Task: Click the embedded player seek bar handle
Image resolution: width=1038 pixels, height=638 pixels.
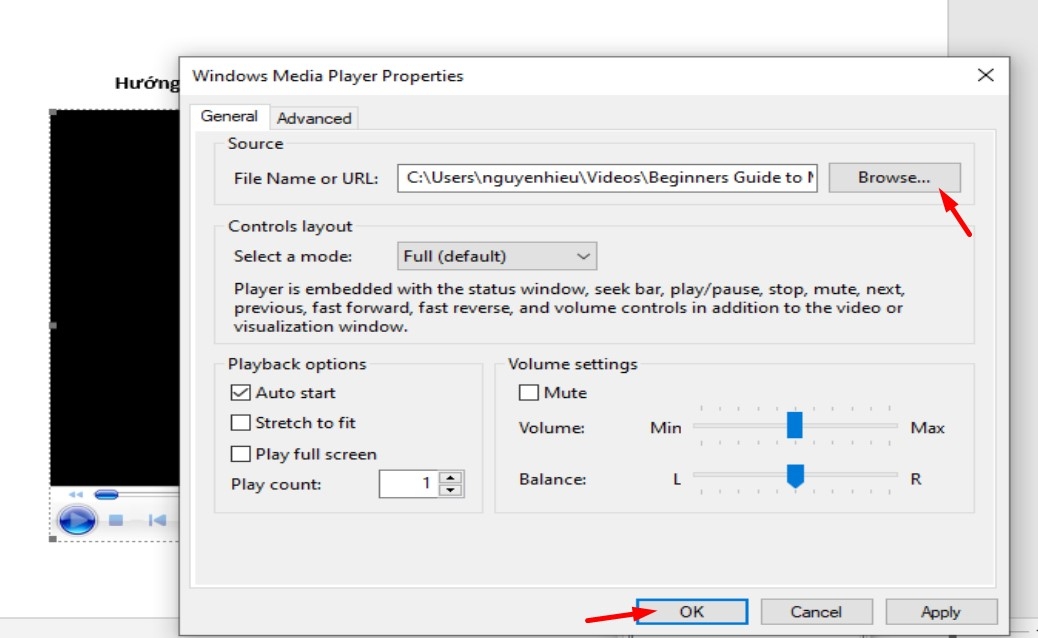Action: [107, 494]
